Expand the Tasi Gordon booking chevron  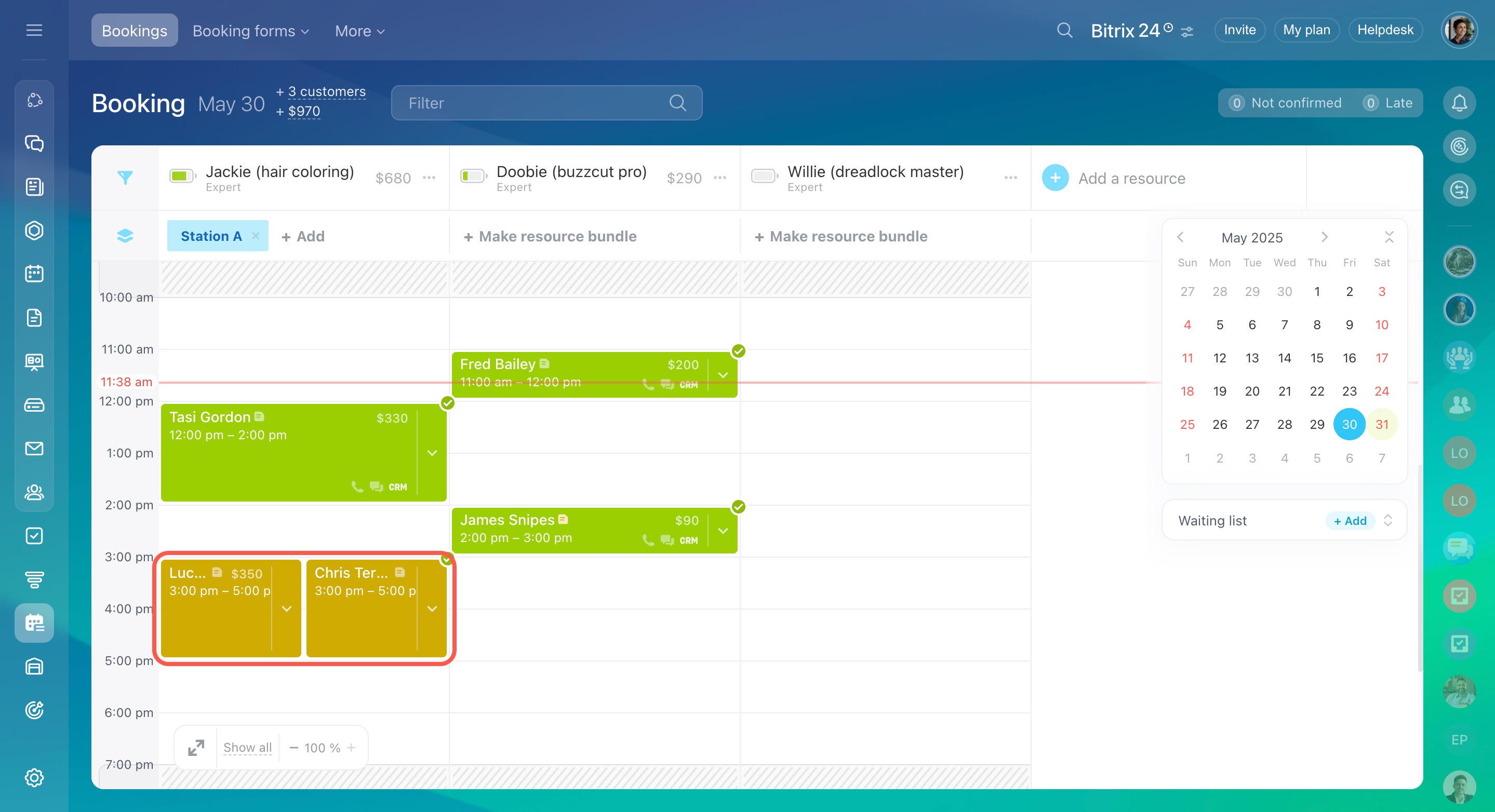pyautogui.click(x=432, y=453)
